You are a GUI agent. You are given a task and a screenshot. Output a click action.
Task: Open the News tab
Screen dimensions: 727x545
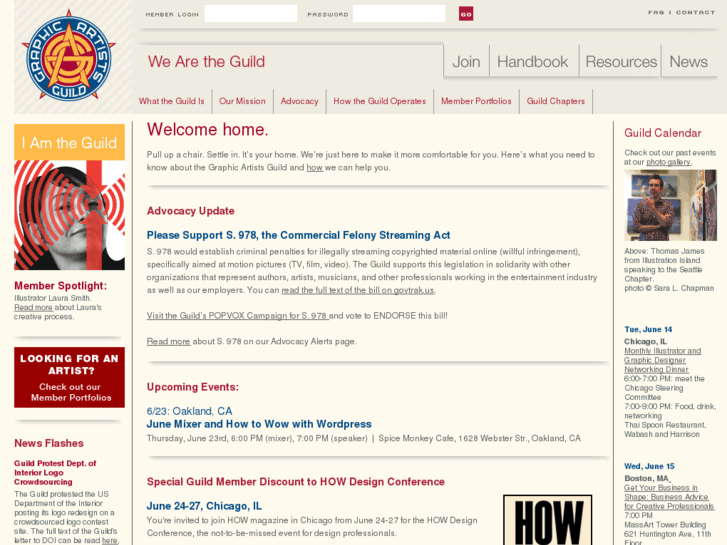coord(689,62)
